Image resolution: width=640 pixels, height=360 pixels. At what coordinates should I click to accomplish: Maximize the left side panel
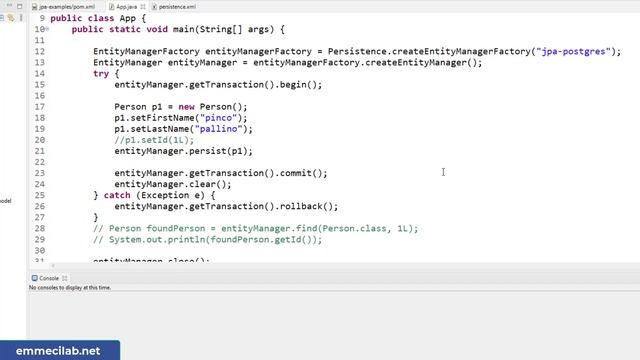coord(20,6)
